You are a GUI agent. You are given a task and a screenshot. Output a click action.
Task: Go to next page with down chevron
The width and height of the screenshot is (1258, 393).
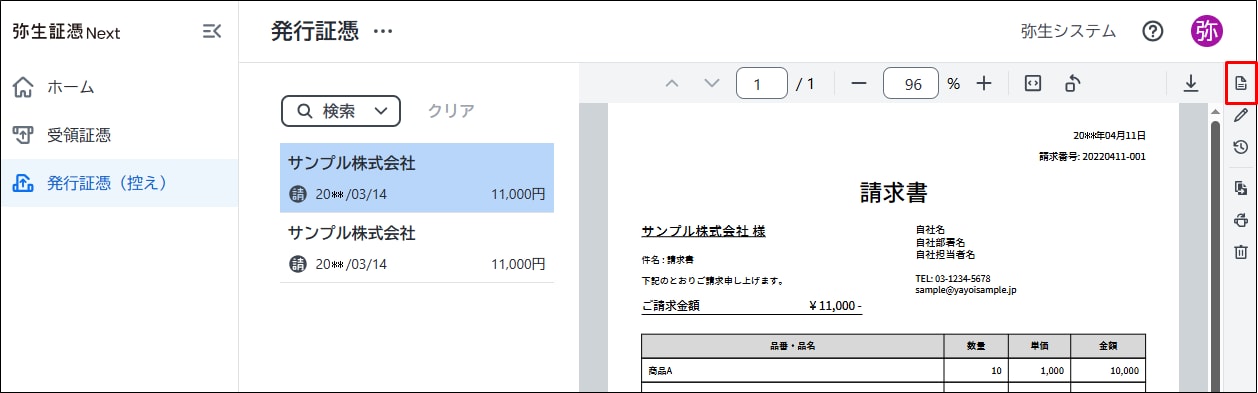click(712, 84)
